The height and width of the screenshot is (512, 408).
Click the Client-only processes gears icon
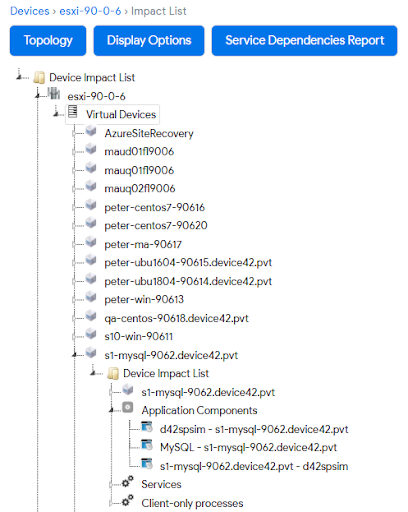pyautogui.click(x=127, y=500)
